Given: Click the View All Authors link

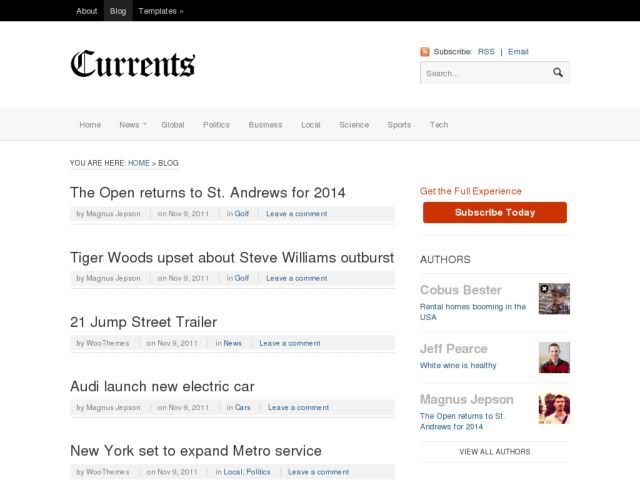Looking at the screenshot, I should [494, 452].
